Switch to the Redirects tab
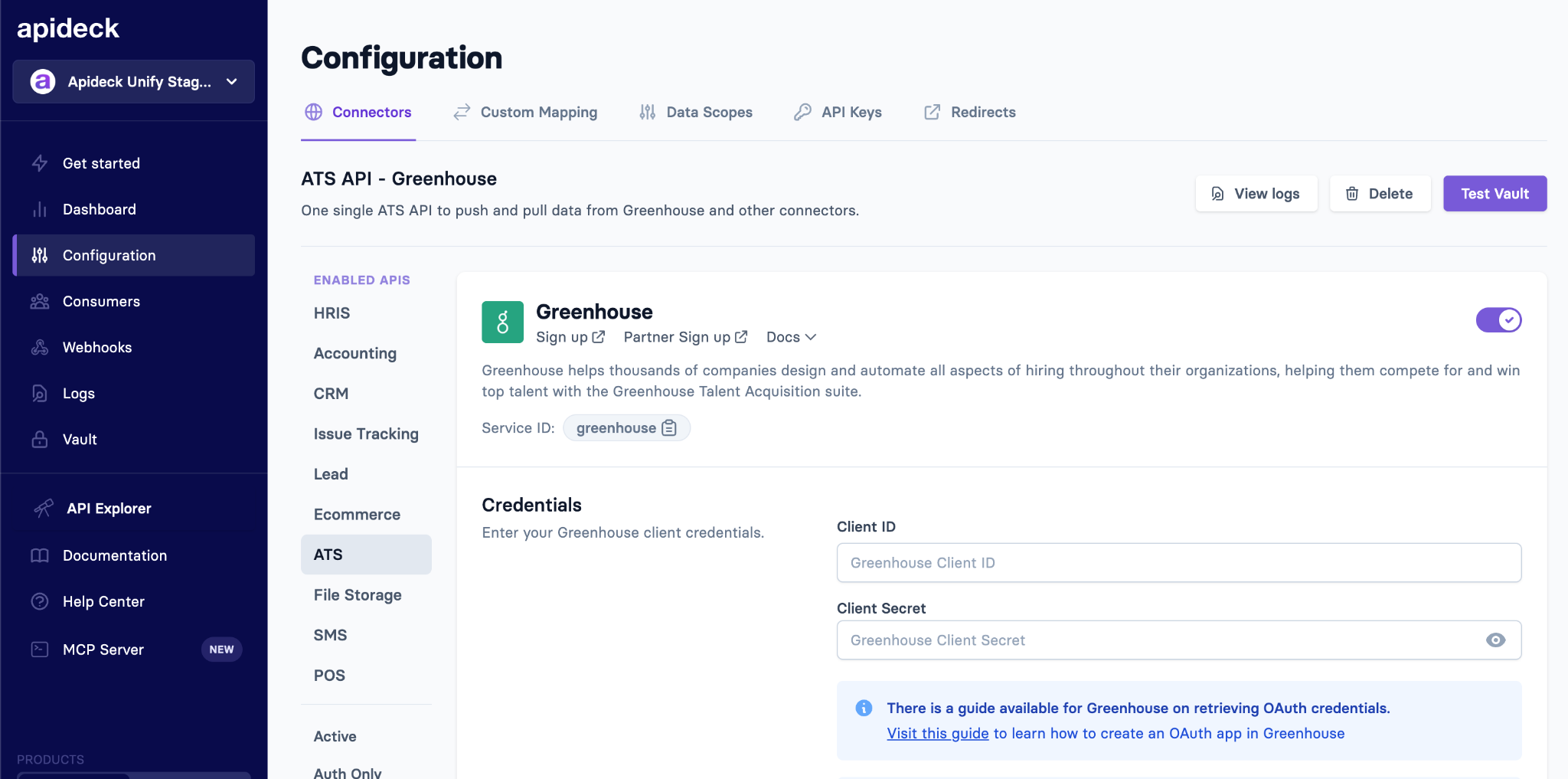Image resolution: width=1568 pixels, height=779 pixels. tap(970, 112)
